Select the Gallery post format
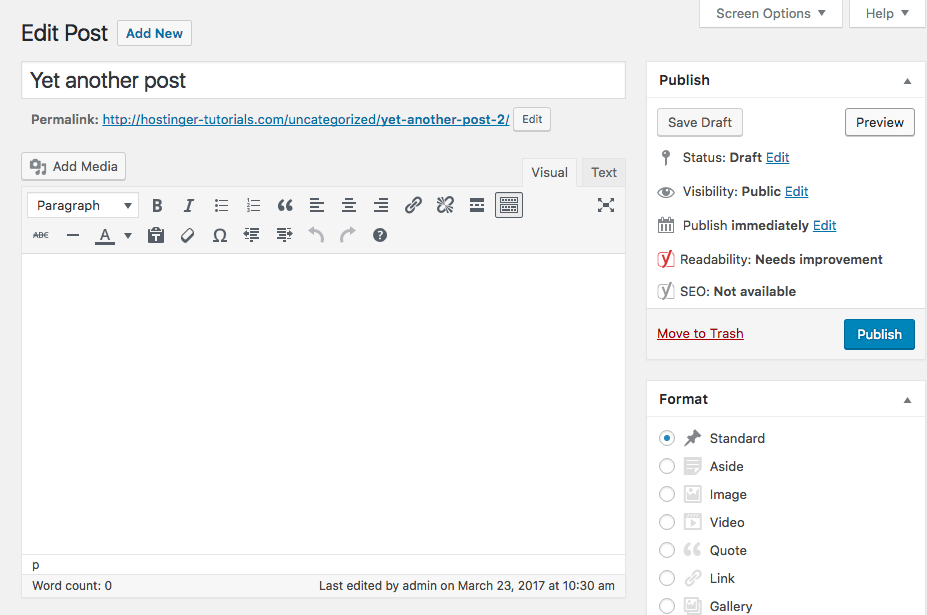927x615 pixels. (x=667, y=606)
